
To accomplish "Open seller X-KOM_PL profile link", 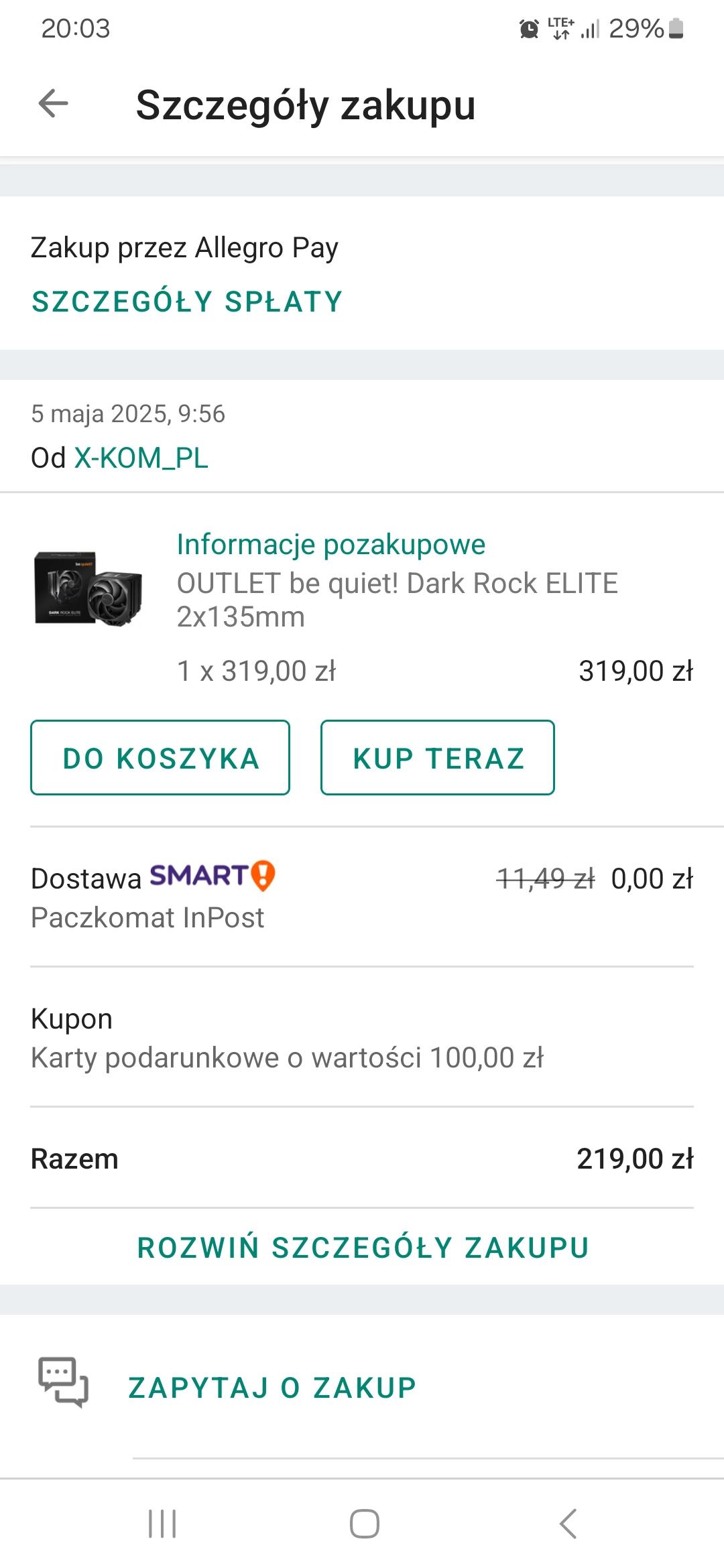I will [141, 458].
